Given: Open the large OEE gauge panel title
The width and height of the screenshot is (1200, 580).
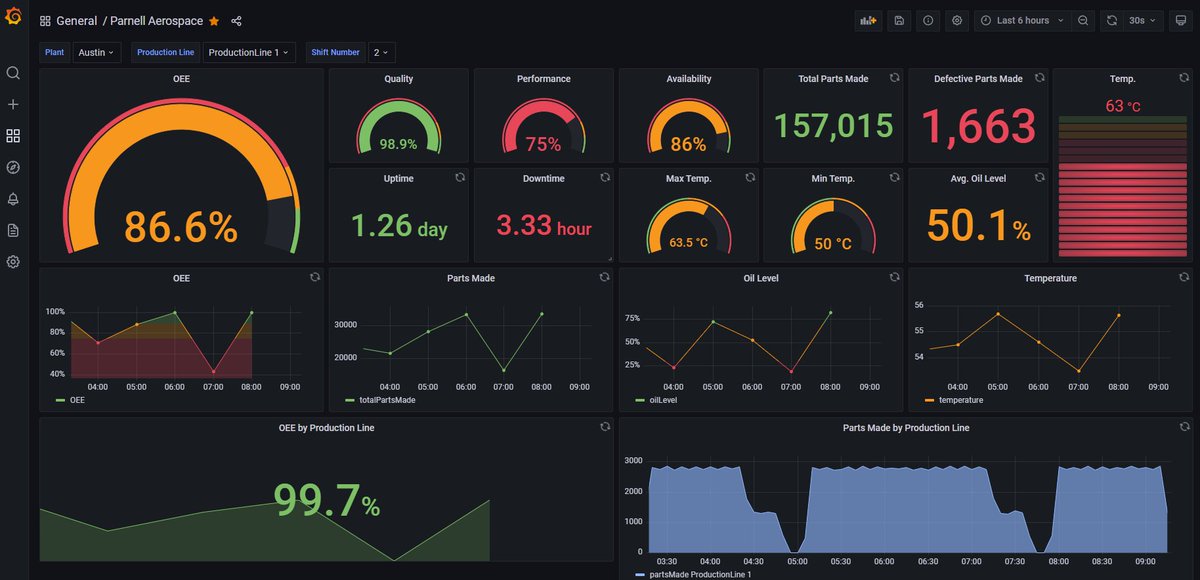Looking at the screenshot, I should [x=181, y=78].
